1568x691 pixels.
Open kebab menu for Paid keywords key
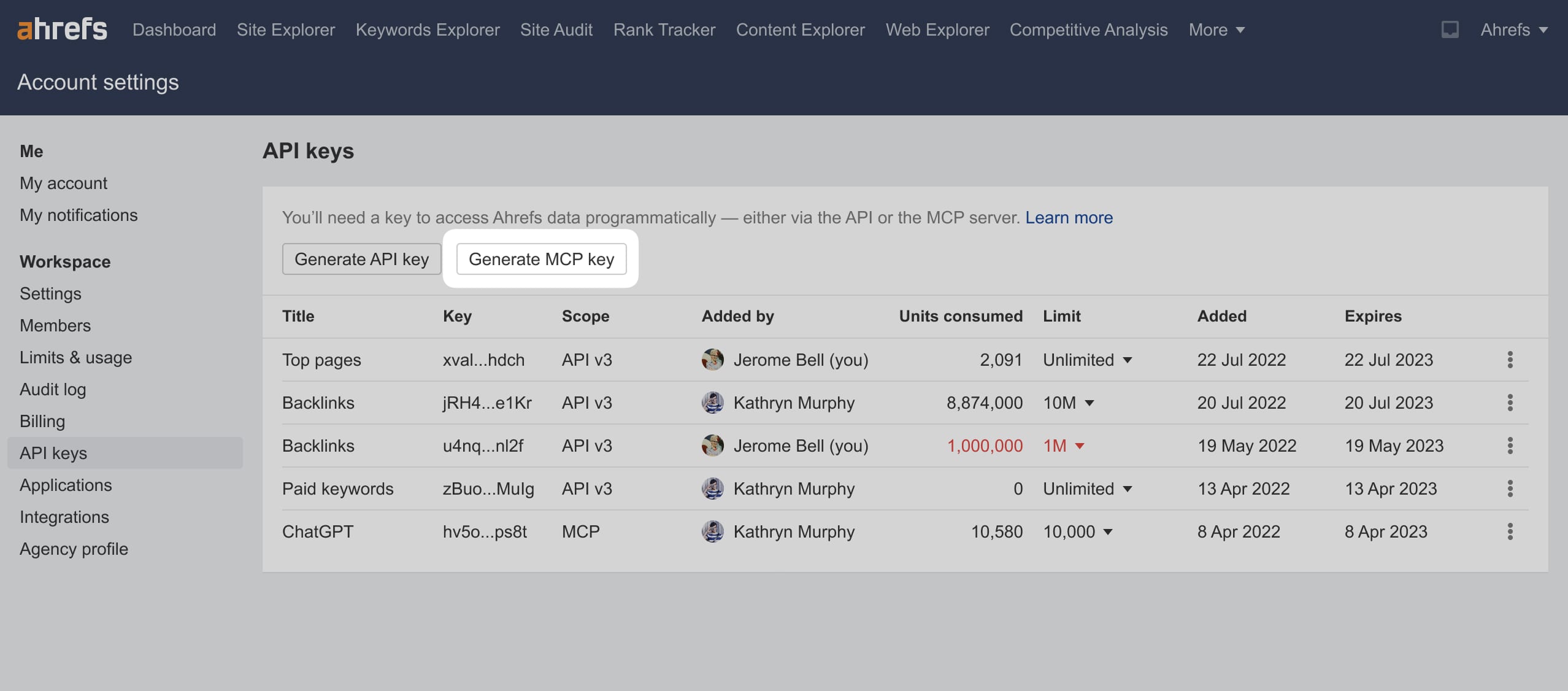(1510, 488)
